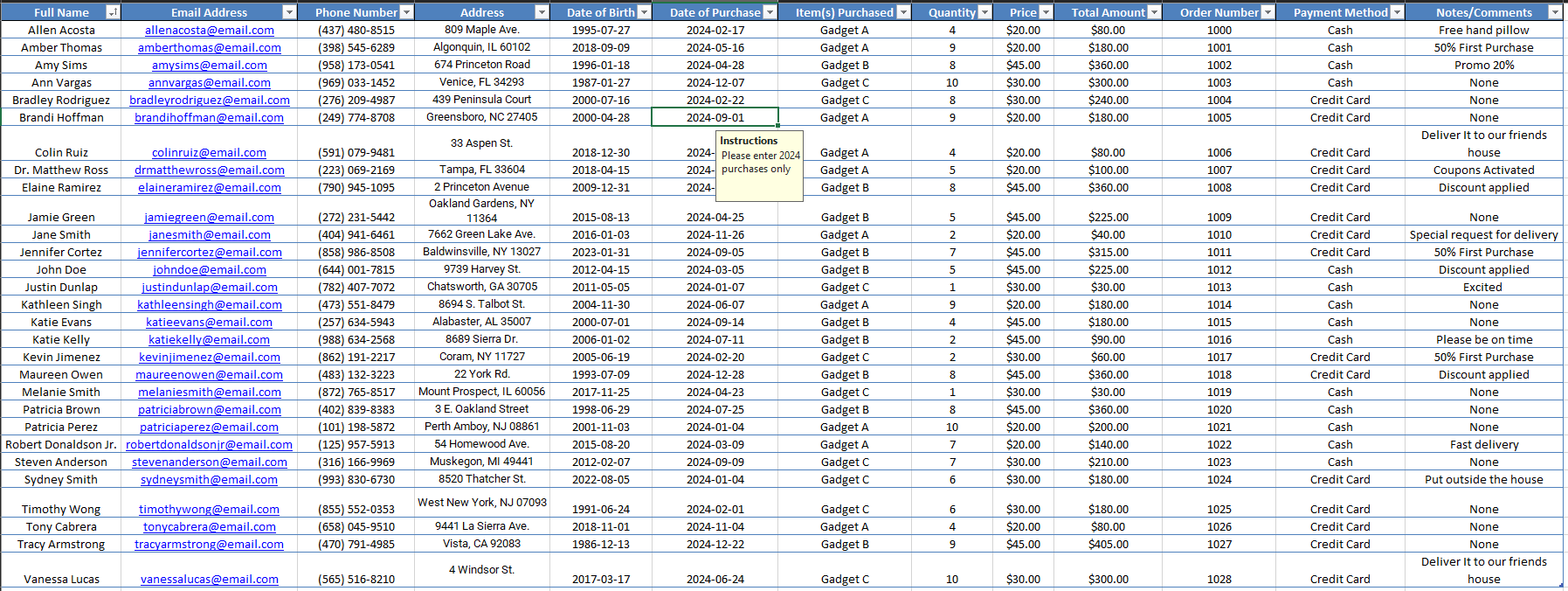The height and width of the screenshot is (591, 1568).
Task: Select the total amount '$315.00'
Action: (1109, 252)
